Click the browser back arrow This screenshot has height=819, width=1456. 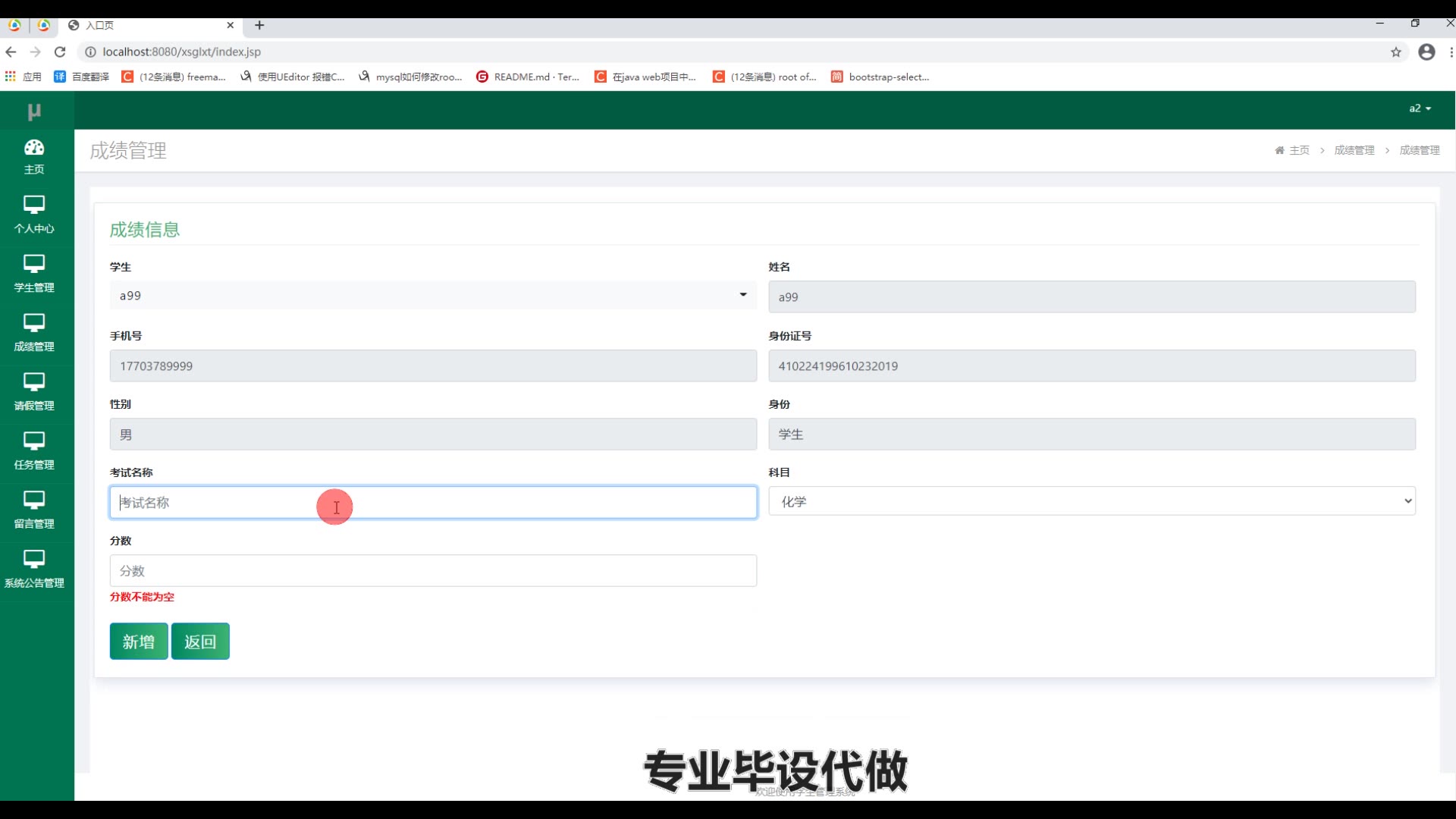tap(11, 52)
